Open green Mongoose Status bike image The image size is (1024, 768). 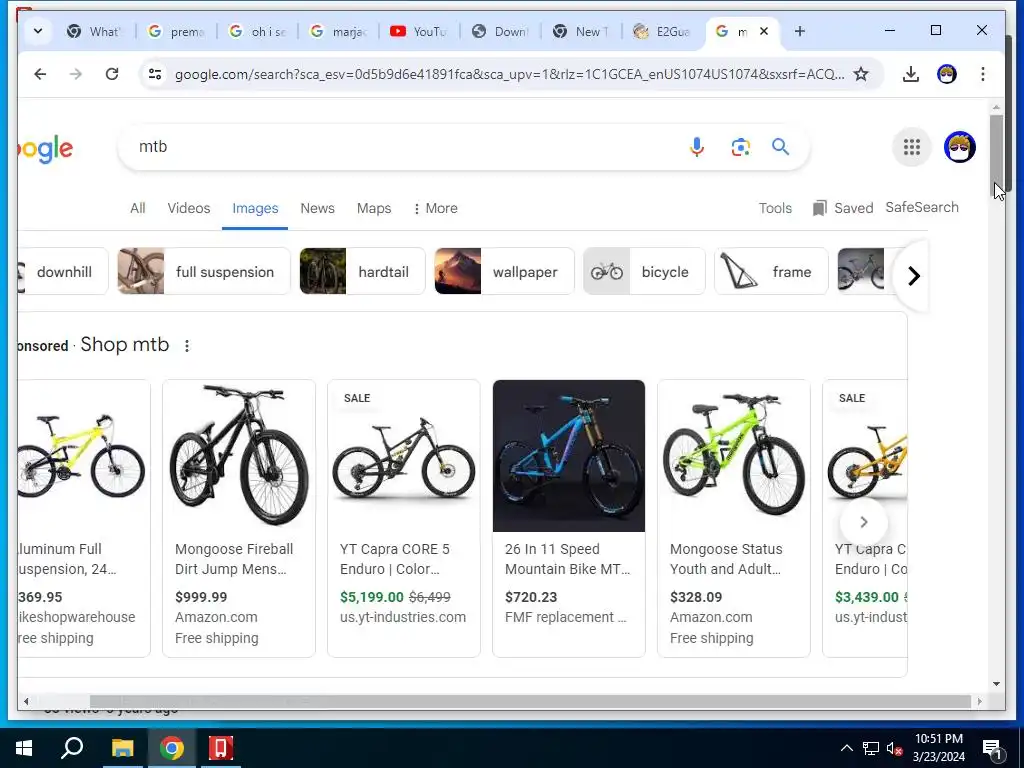734,456
